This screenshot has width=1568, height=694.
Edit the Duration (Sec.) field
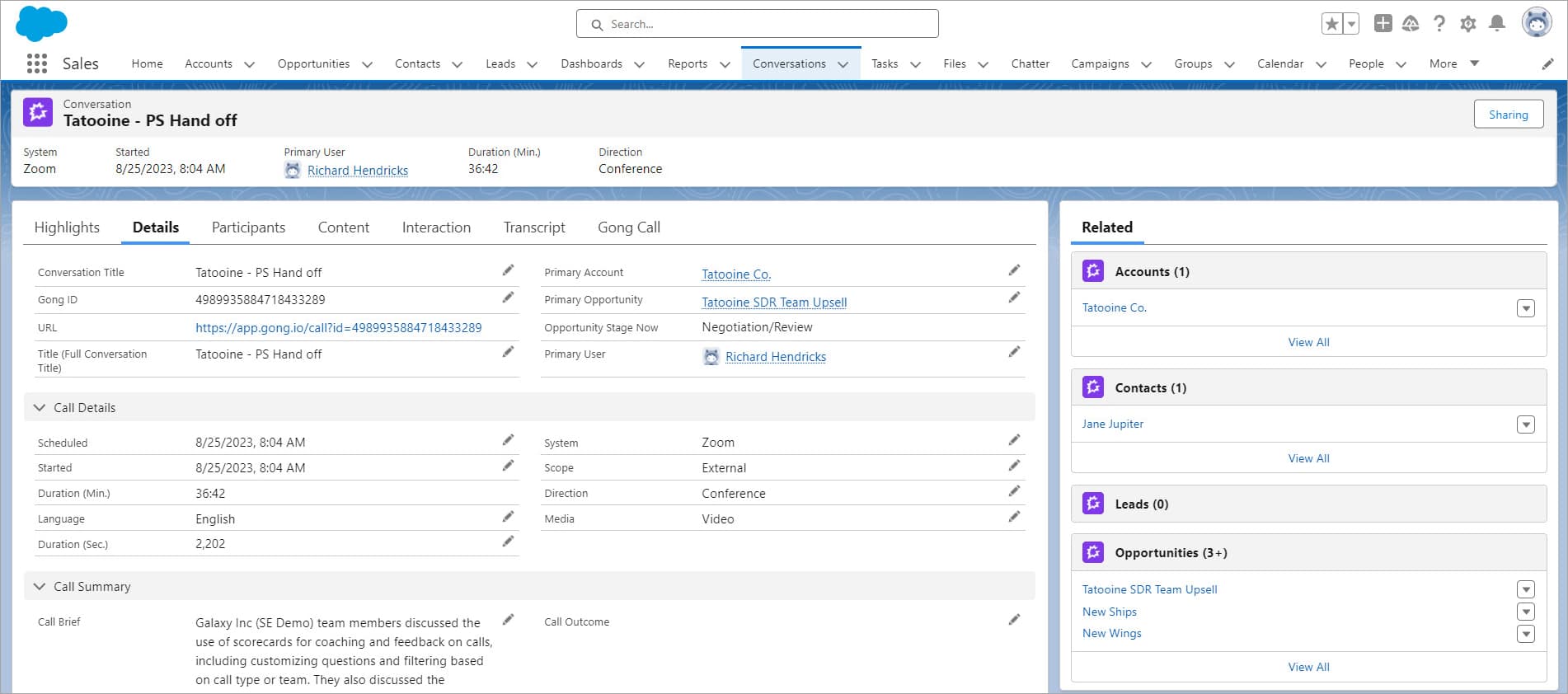click(x=509, y=542)
